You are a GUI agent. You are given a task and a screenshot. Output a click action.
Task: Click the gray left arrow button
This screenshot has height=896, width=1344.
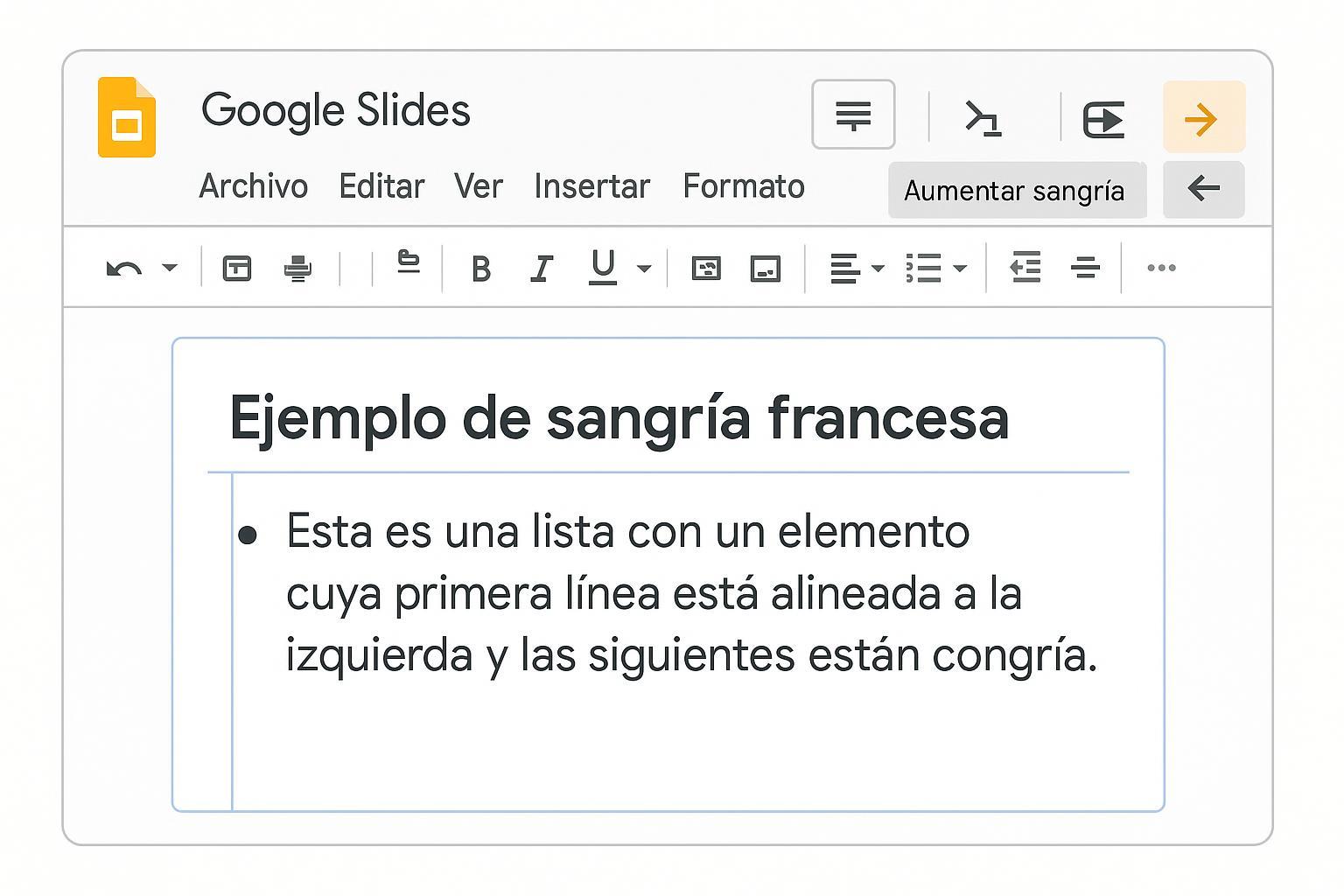click(x=1203, y=189)
